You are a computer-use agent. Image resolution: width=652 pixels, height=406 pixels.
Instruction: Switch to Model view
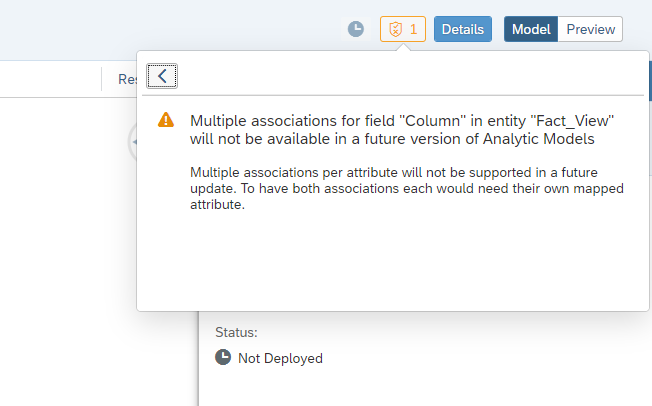pyautogui.click(x=531, y=29)
